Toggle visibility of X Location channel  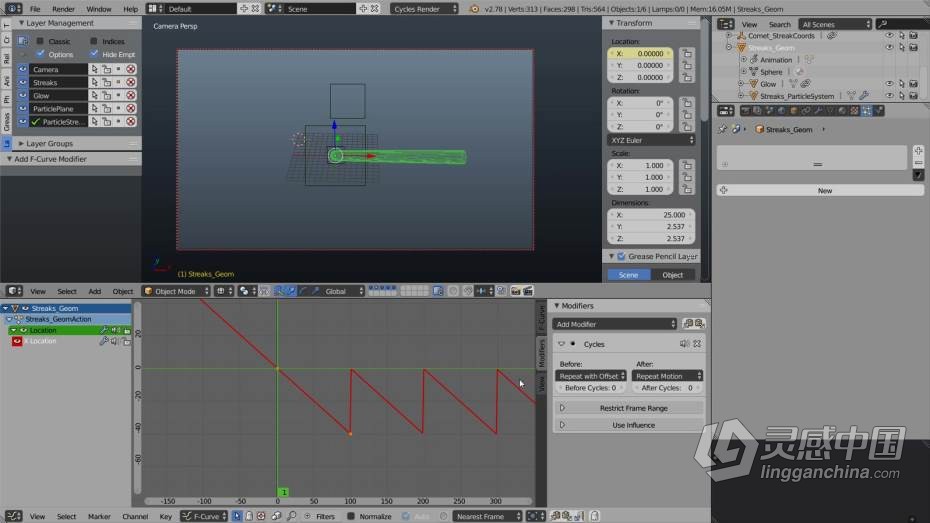coord(17,341)
